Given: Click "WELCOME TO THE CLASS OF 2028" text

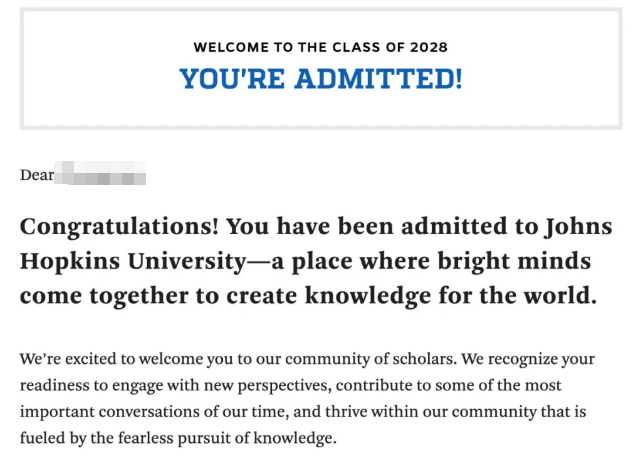Looking at the screenshot, I should 320,47.
